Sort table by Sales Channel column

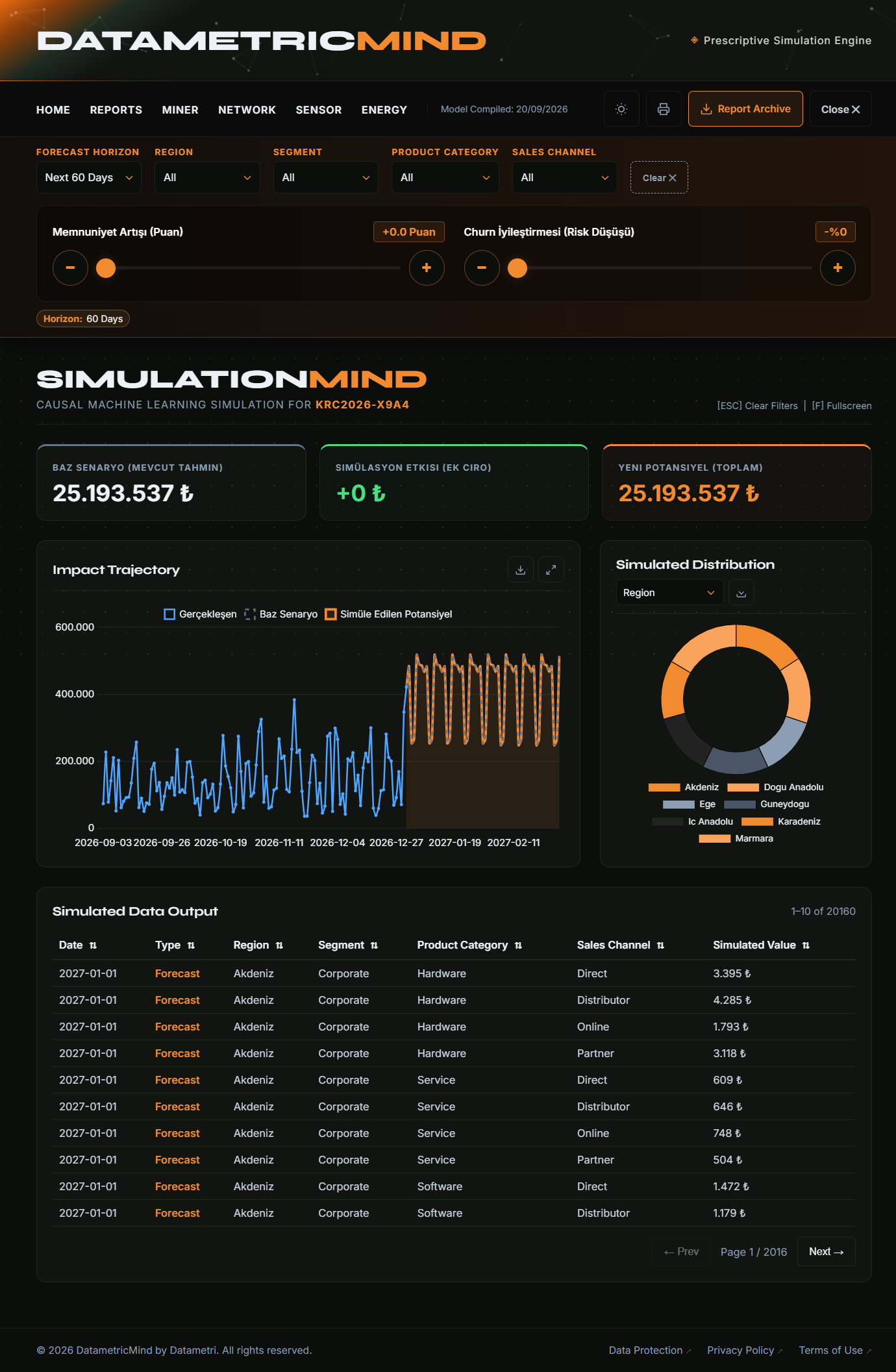[x=621, y=945]
